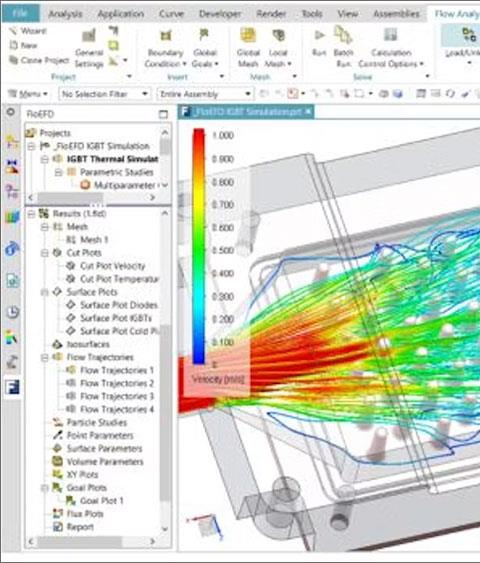
Task: Open the Menu dropdown button
Action: (28, 94)
